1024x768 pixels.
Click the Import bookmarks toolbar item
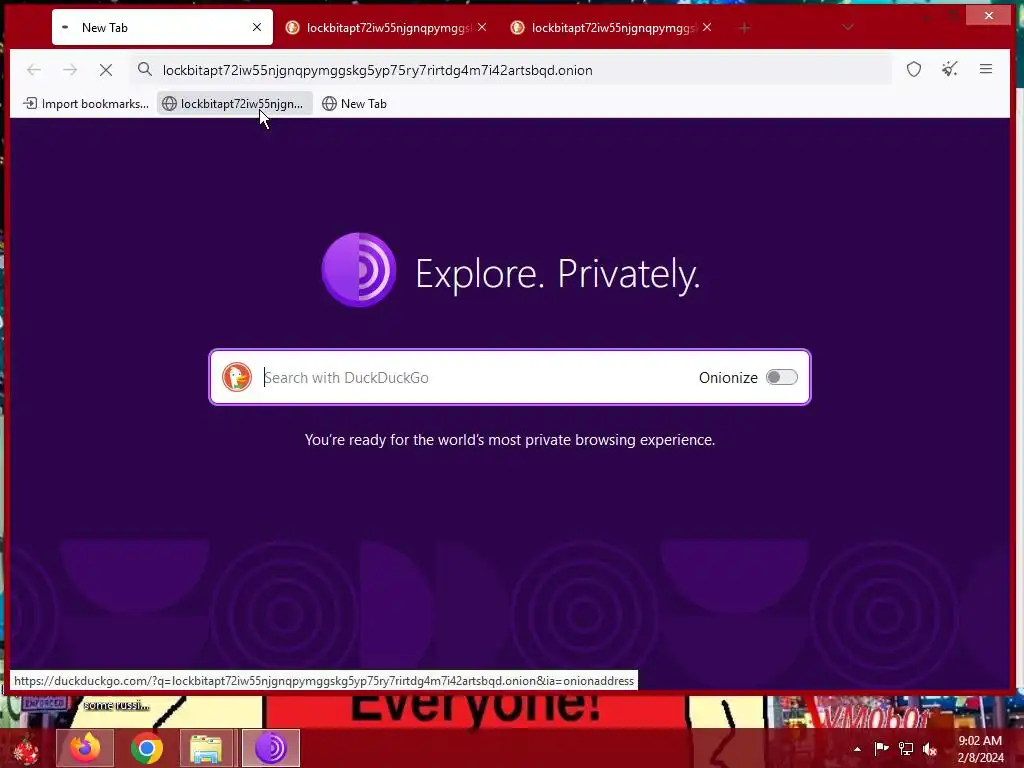(86, 104)
